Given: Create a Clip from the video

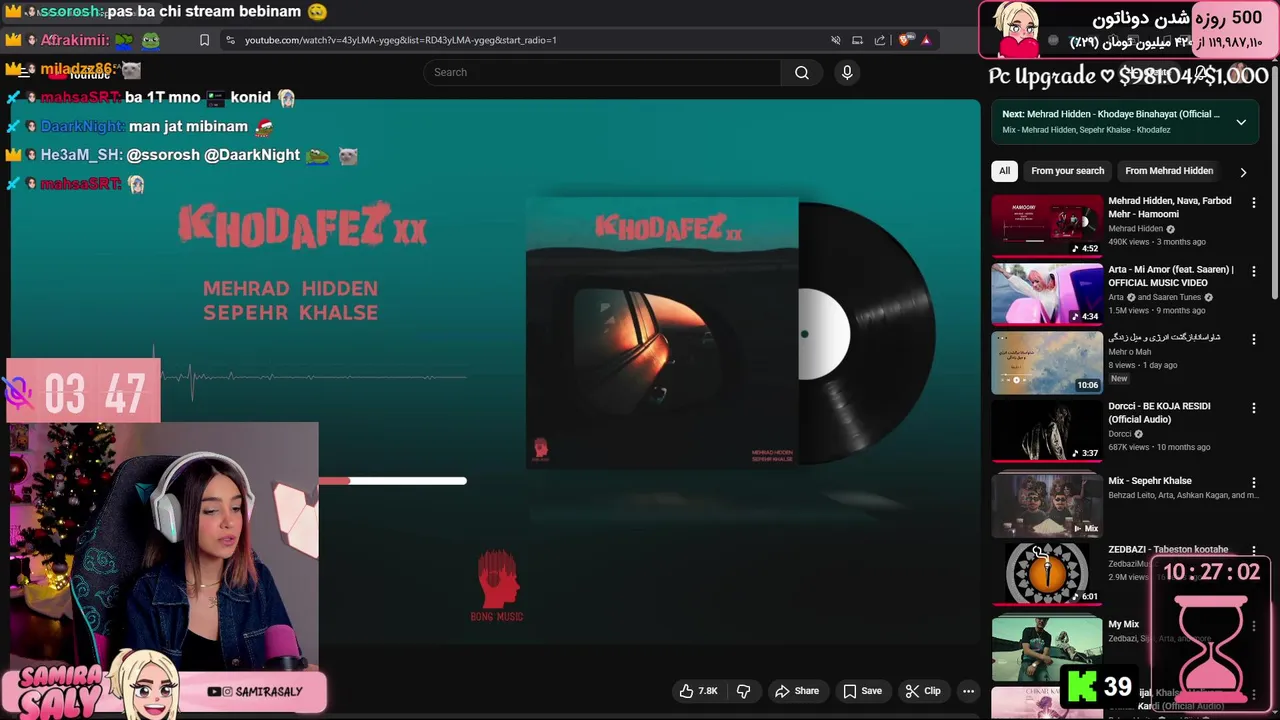Looking at the screenshot, I should tap(922, 691).
